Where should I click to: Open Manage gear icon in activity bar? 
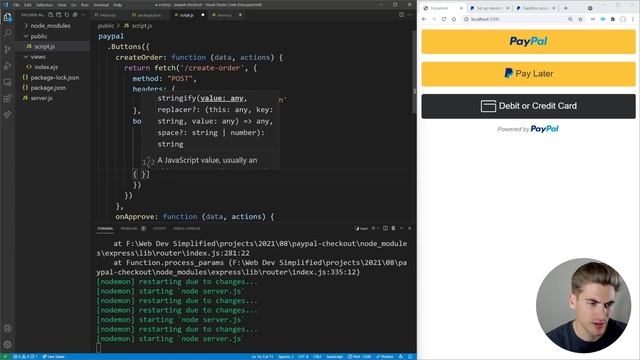click(x=7, y=344)
